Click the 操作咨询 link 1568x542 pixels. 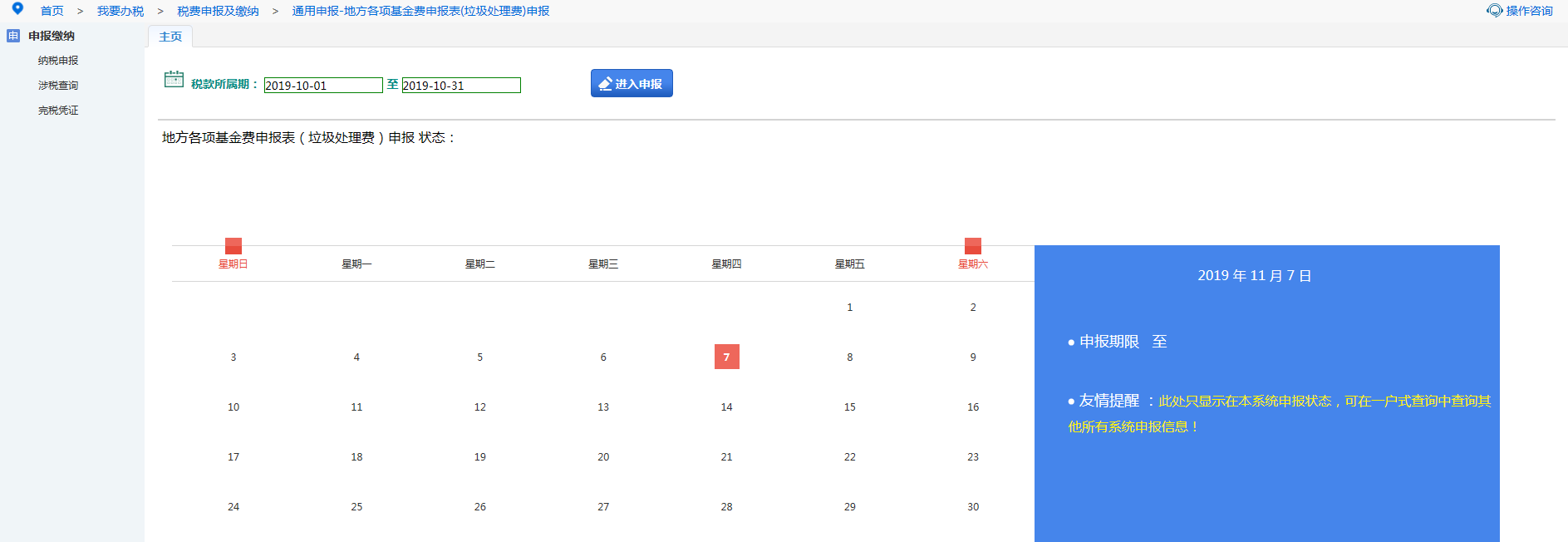click(x=1529, y=11)
